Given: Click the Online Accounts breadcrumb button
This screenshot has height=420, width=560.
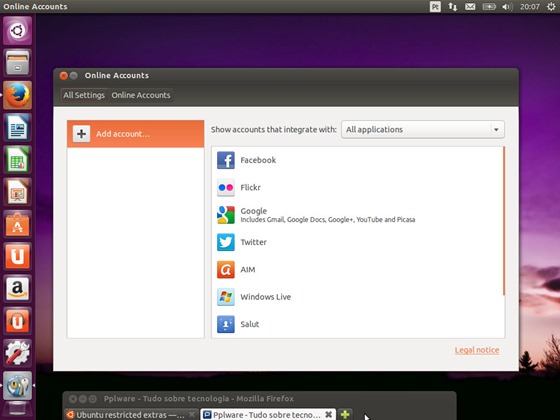Looking at the screenshot, I should click(x=141, y=95).
